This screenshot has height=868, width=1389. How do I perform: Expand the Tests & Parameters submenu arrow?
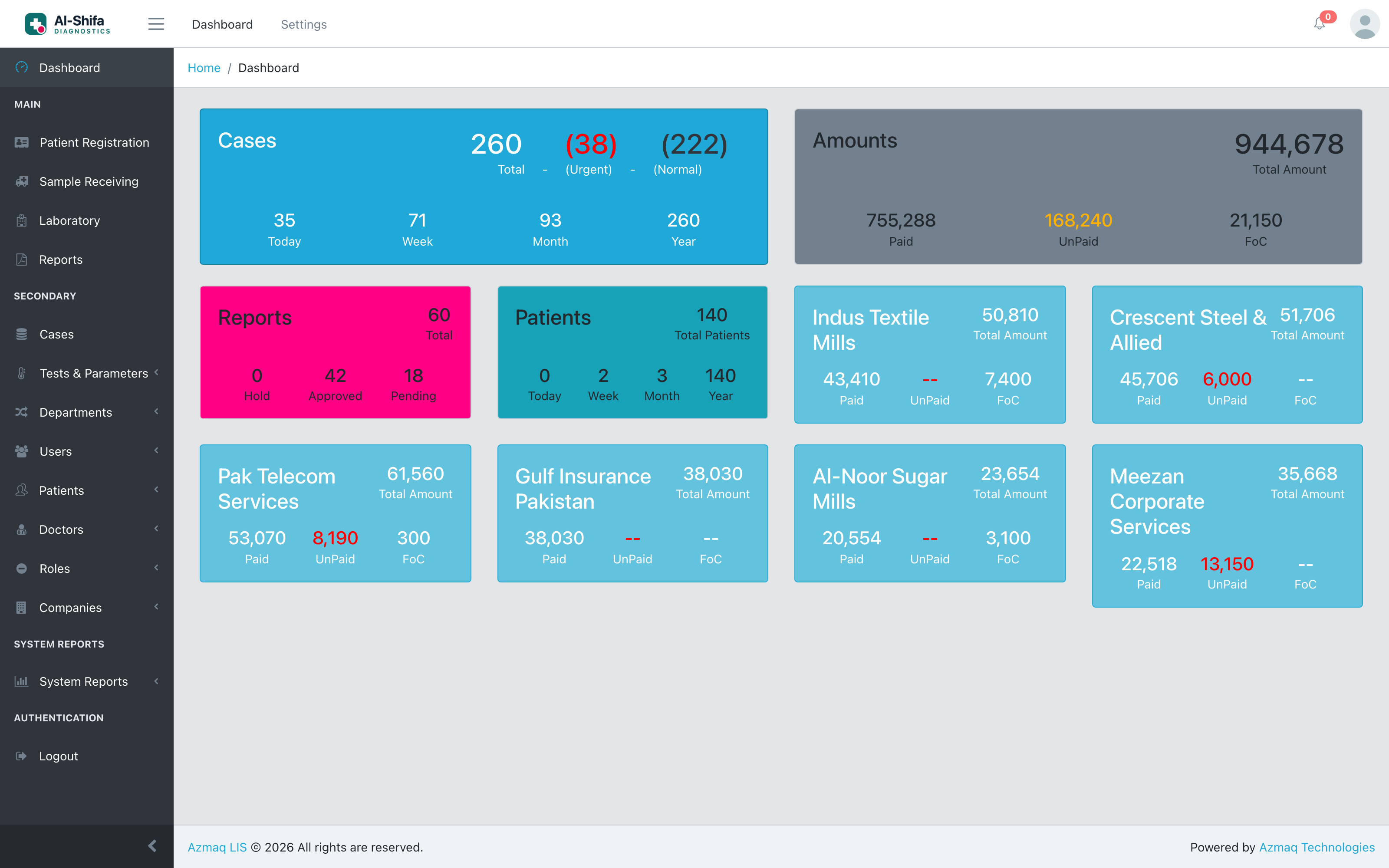[156, 372]
